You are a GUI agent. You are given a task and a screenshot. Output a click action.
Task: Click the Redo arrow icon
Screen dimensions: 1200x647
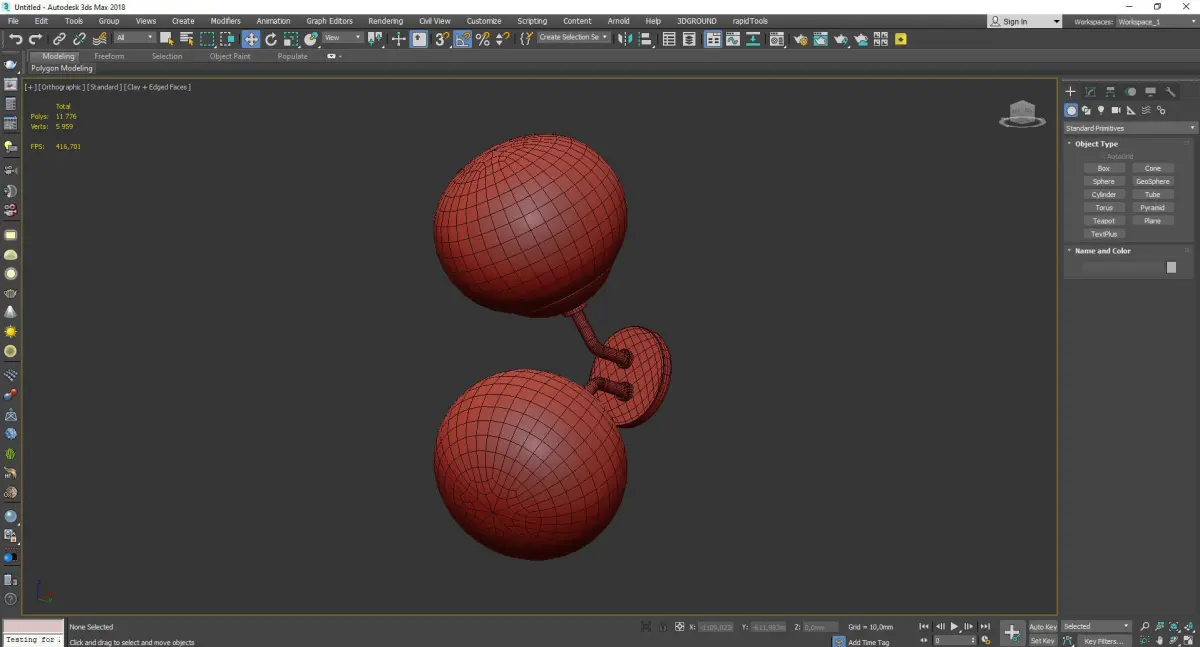[36, 39]
